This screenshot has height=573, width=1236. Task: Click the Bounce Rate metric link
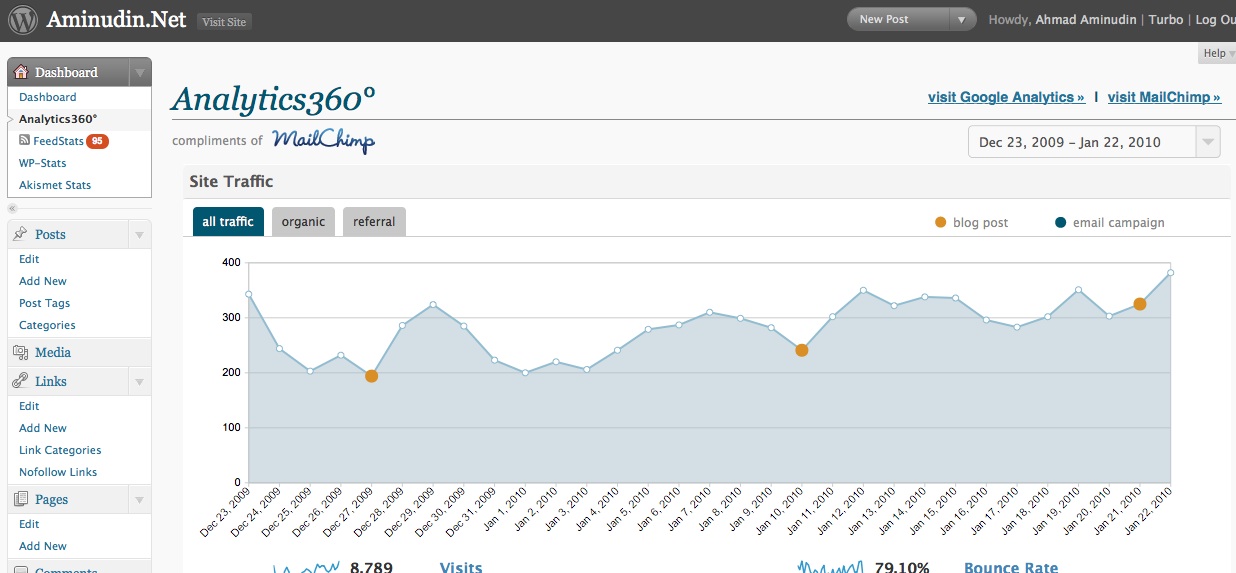point(1011,567)
